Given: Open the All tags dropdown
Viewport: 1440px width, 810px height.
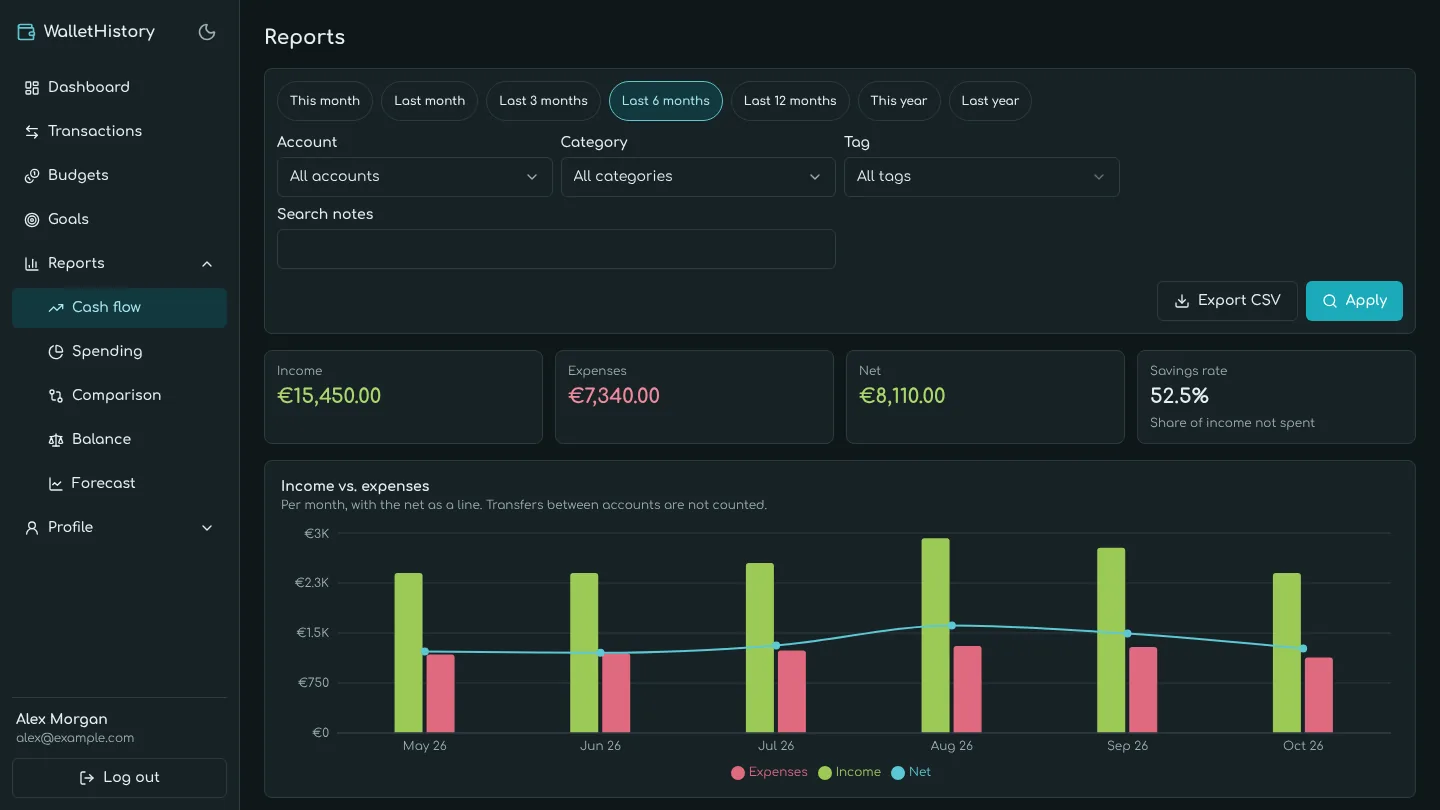Looking at the screenshot, I should (982, 177).
